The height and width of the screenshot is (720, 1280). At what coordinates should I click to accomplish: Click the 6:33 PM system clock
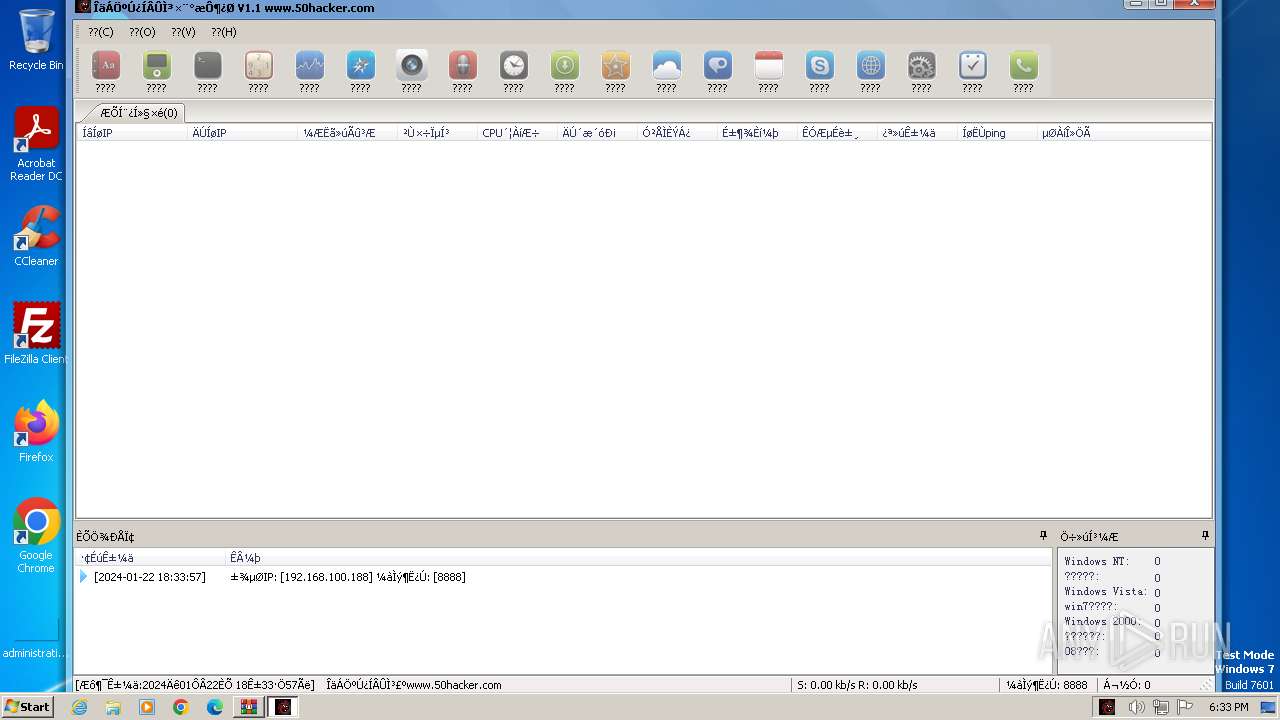[1228, 707]
